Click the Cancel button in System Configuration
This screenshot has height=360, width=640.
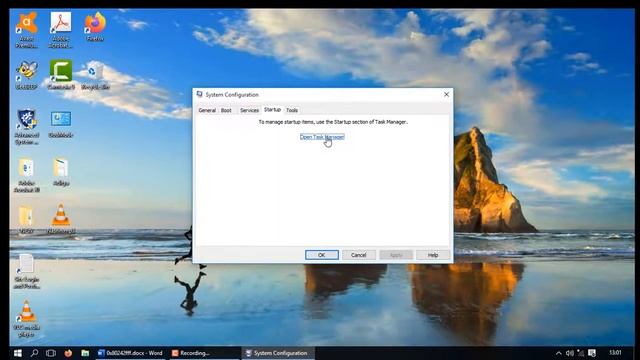pos(359,255)
